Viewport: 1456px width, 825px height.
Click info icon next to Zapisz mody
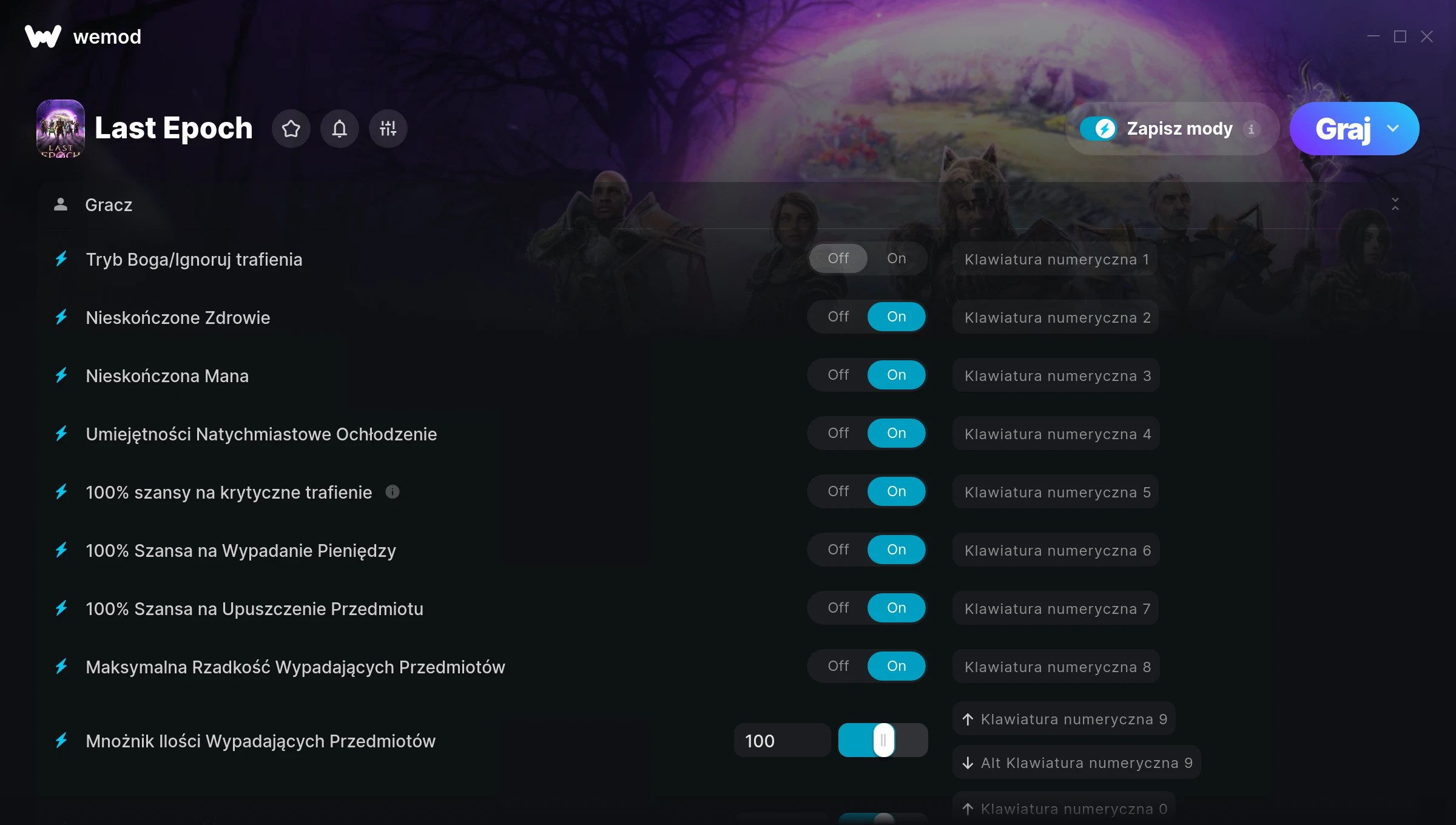pos(1251,129)
